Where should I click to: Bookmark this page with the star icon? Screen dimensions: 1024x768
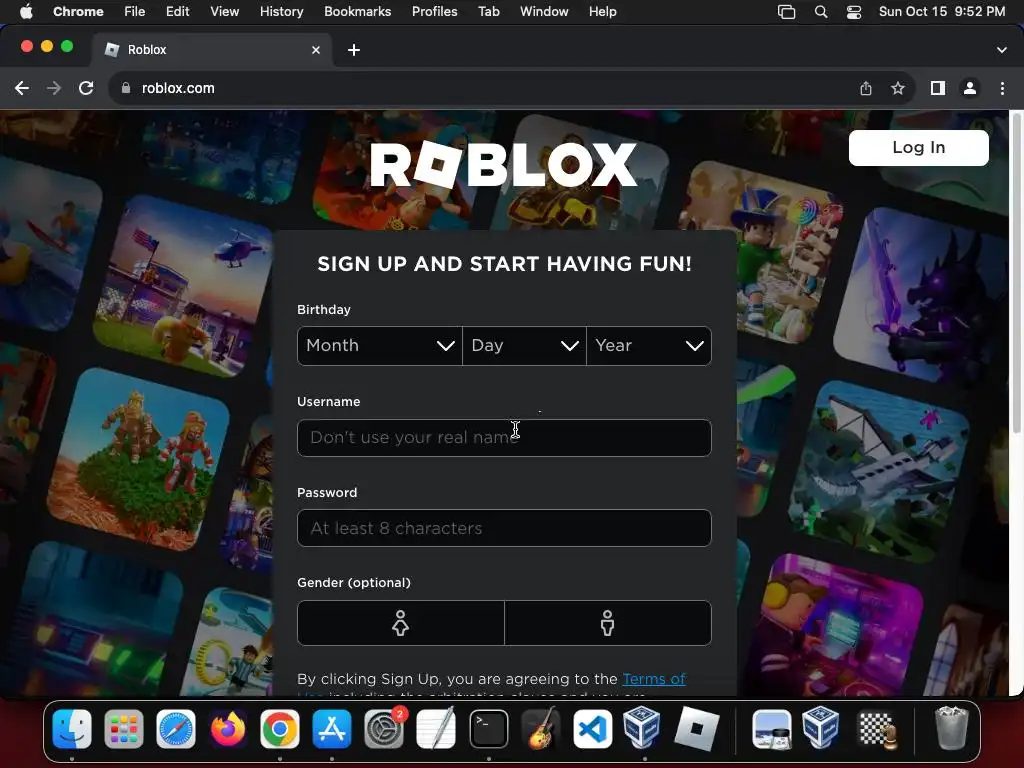(x=898, y=88)
